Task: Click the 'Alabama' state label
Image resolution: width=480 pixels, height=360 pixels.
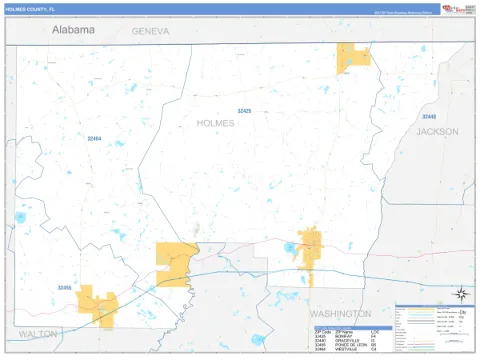Action: (73, 30)
